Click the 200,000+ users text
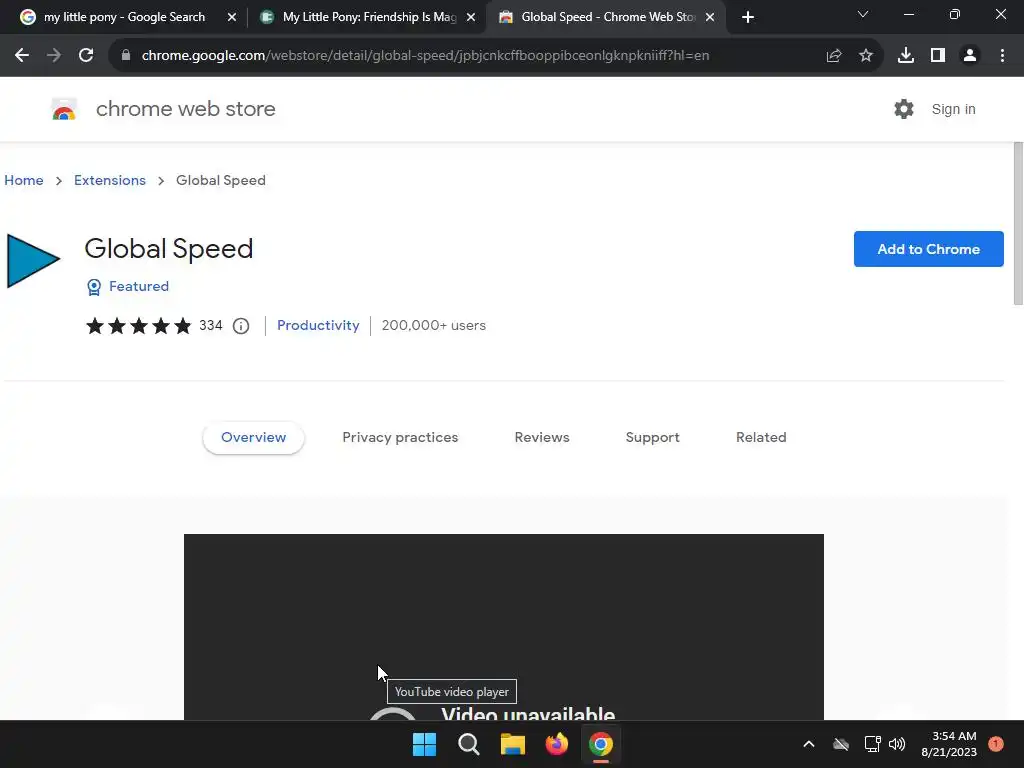Screen dimensions: 1024x768 (x=434, y=325)
